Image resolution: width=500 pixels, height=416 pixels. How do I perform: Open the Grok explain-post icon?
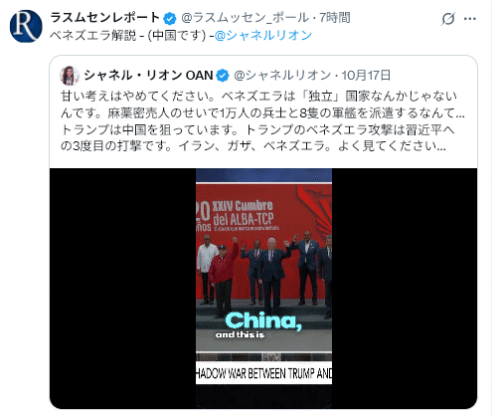448,19
